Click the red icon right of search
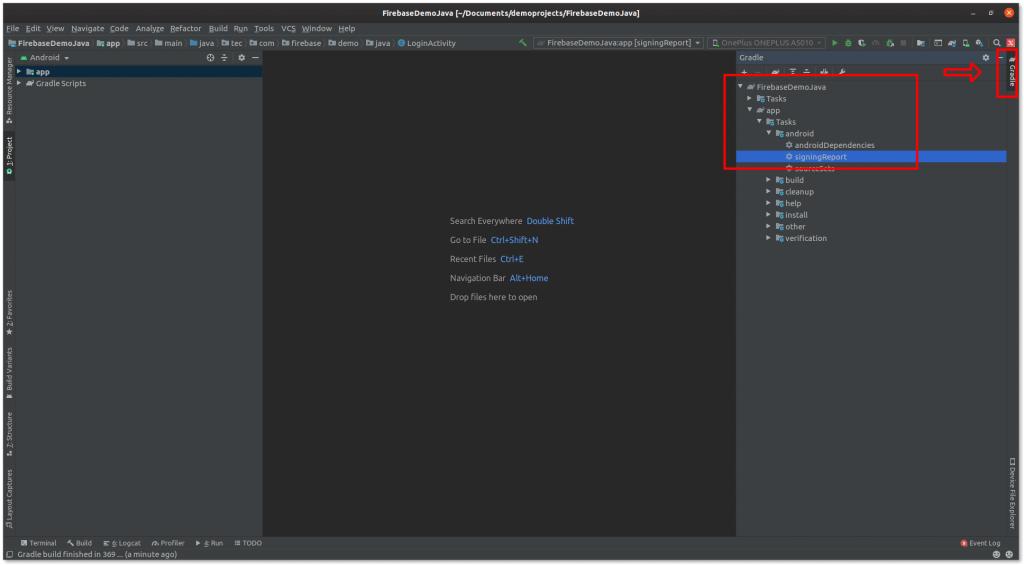The image size is (1024, 565). click(1010, 43)
